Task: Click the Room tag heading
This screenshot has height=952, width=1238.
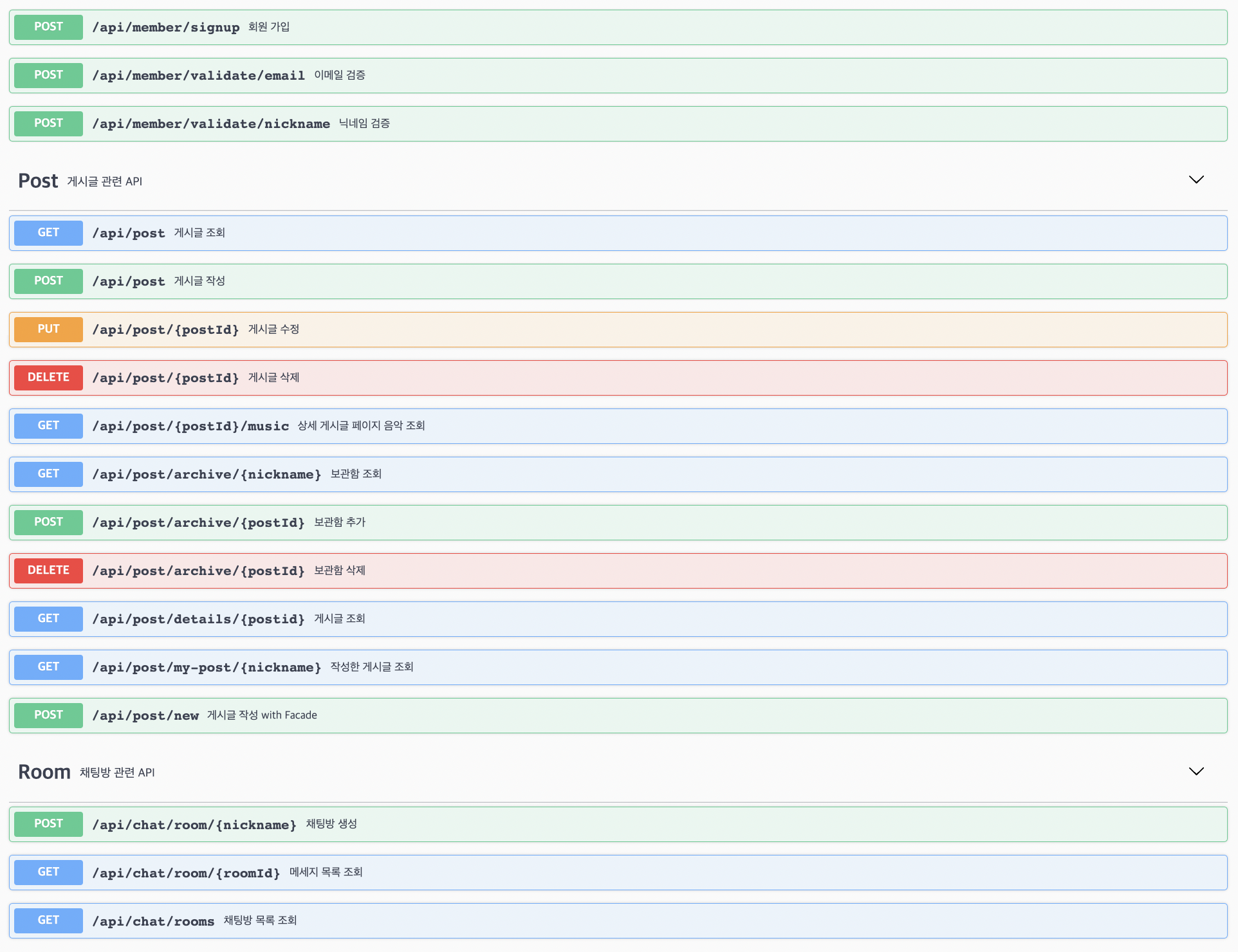Action: (44, 772)
